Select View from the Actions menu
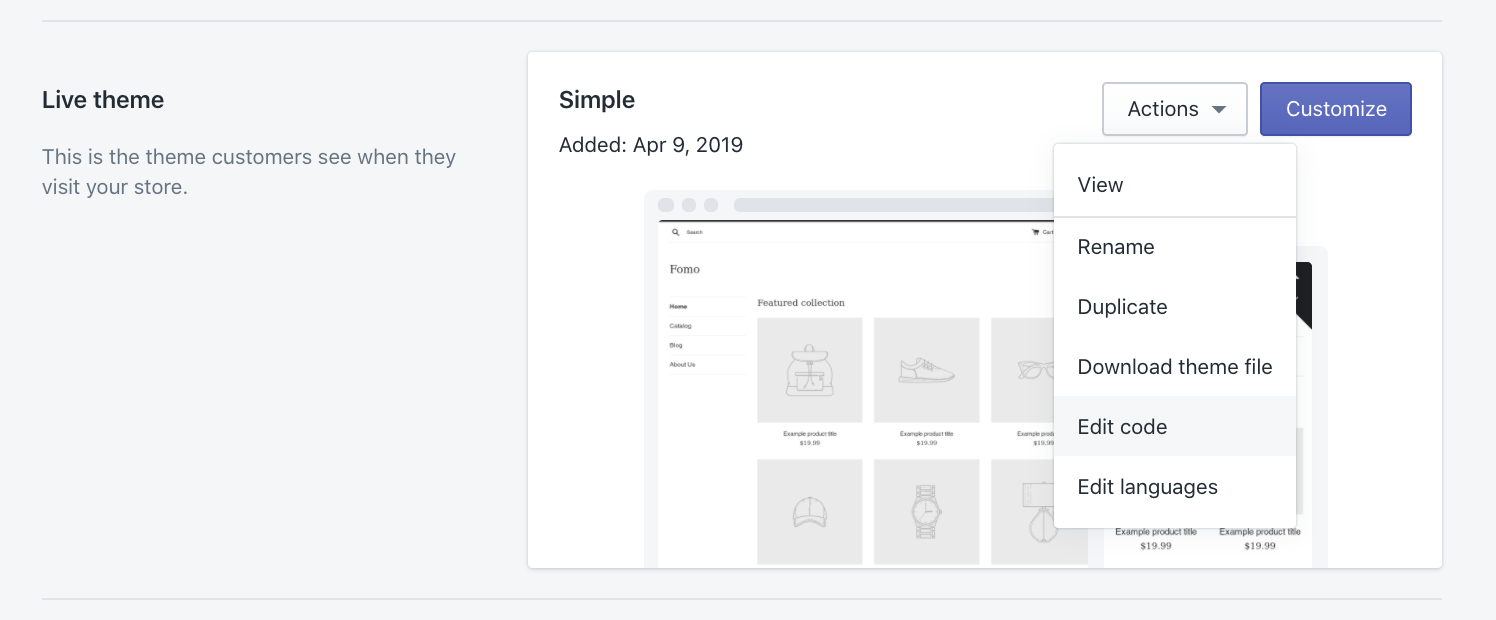The width and height of the screenshot is (1496, 620). click(x=1175, y=185)
